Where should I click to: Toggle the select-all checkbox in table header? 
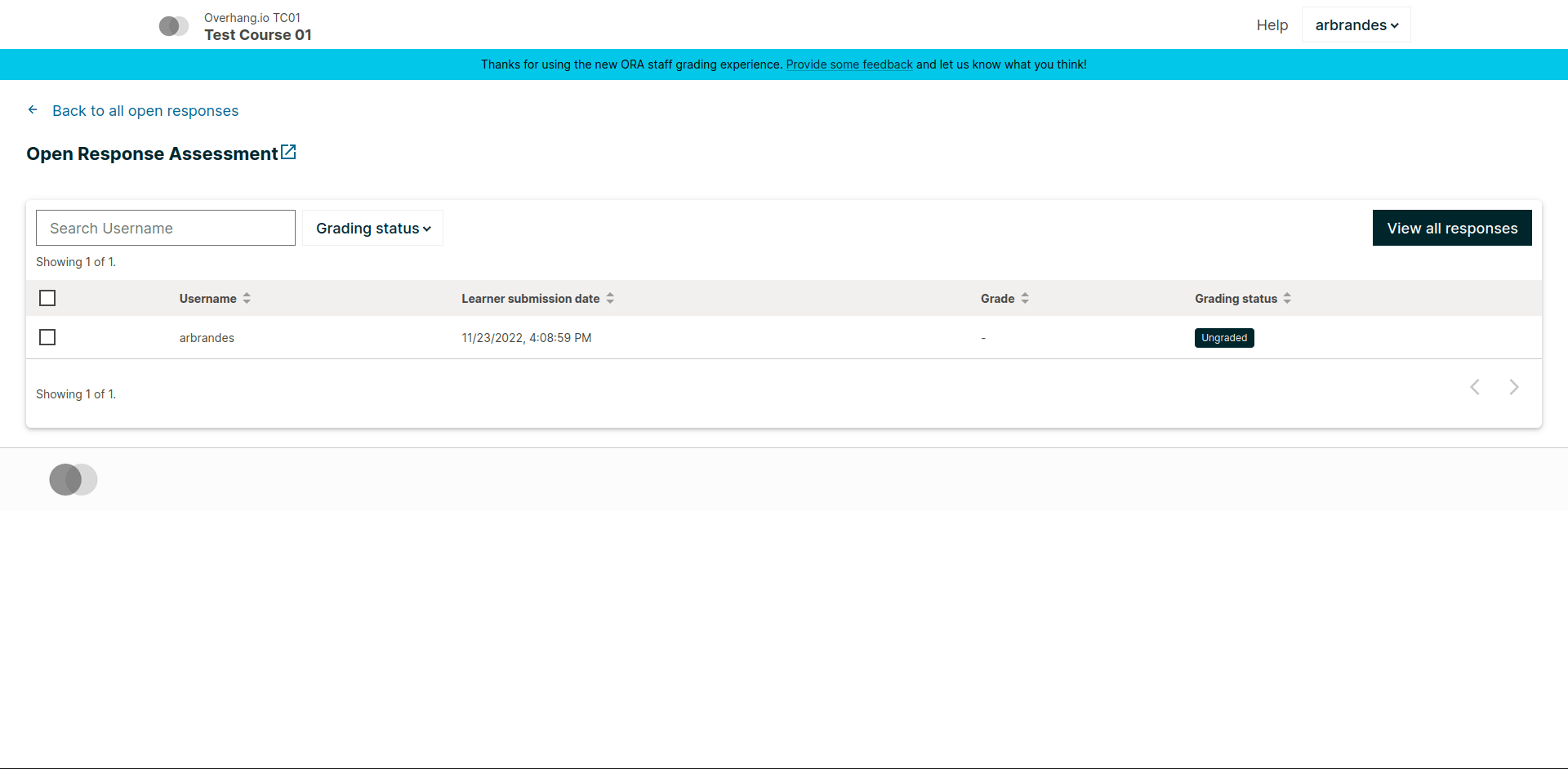click(x=47, y=298)
